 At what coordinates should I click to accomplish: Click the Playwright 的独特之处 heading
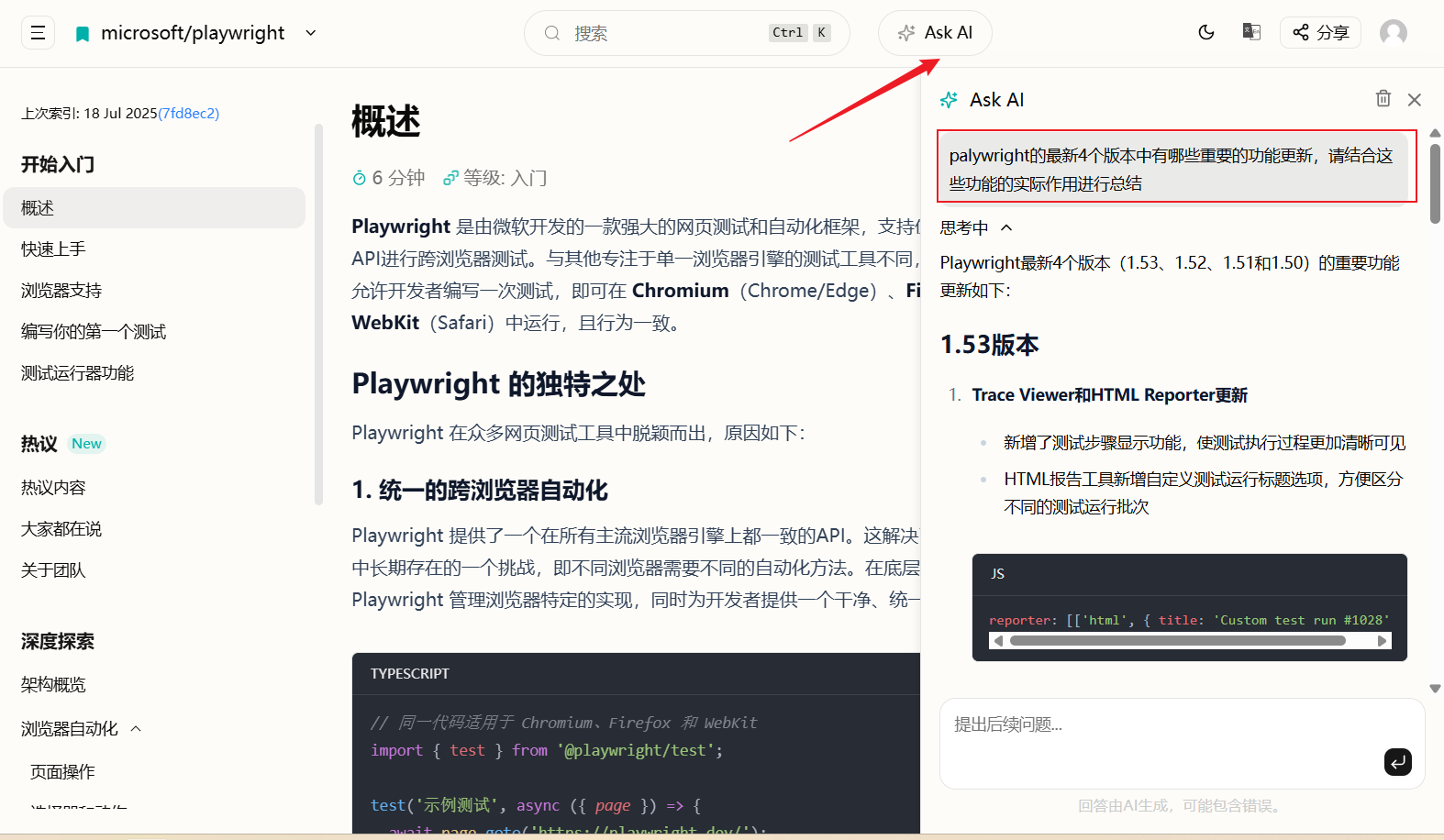point(498,384)
